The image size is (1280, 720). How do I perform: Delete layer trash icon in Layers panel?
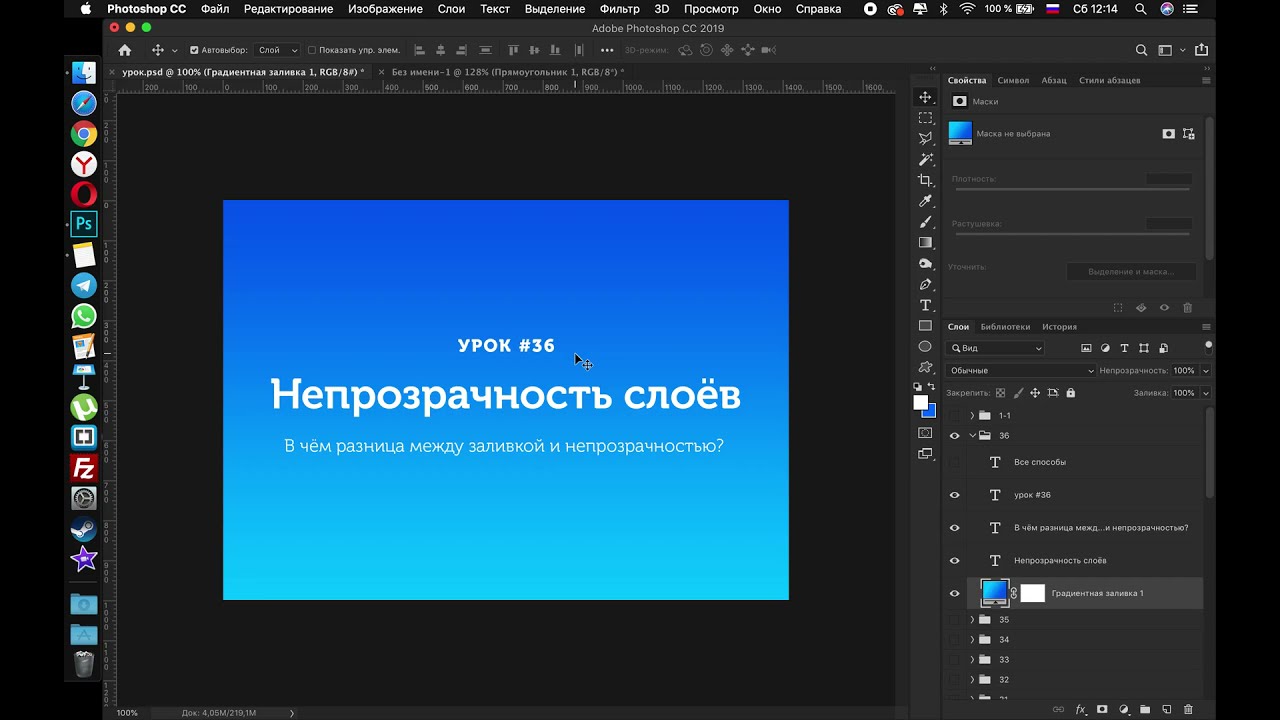click(x=1188, y=709)
